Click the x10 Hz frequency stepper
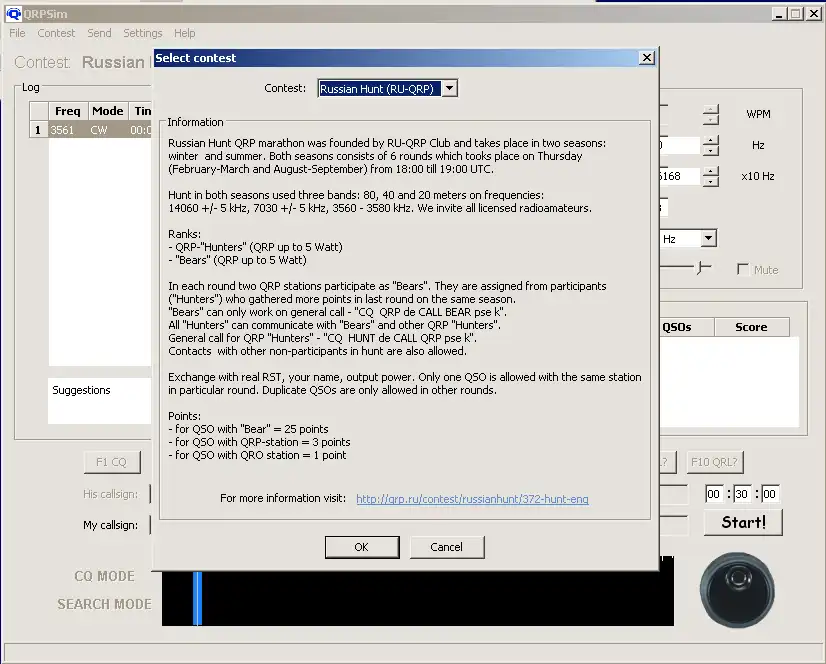The height and width of the screenshot is (664, 826). (711, 177)
